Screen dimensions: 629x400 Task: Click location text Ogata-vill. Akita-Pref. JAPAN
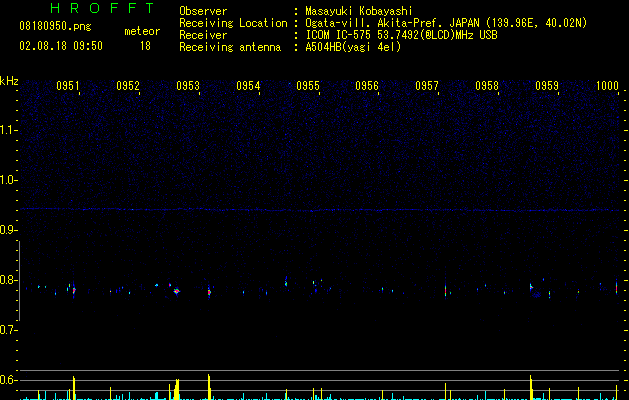pos(392,23)
